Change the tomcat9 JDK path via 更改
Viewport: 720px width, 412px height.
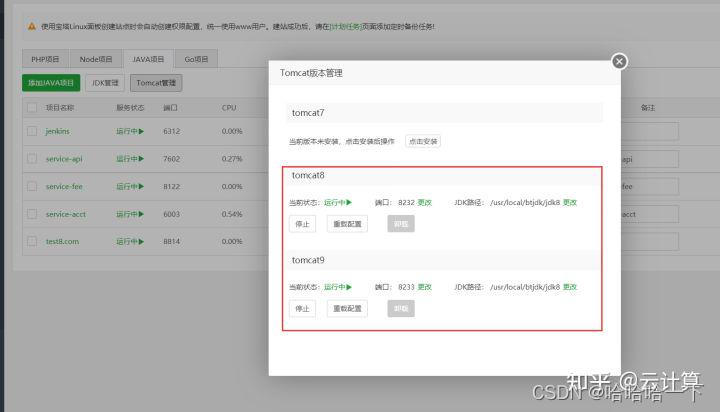[x=570, y=287]
